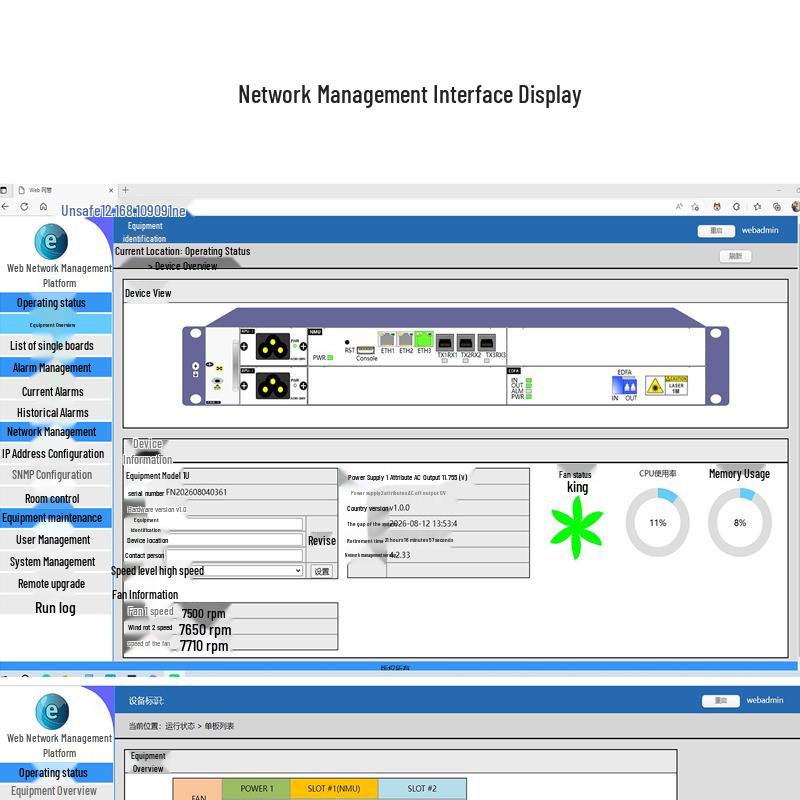Click the Console port icon
Viewport: 800px width, 800px height.
(366, 350)
